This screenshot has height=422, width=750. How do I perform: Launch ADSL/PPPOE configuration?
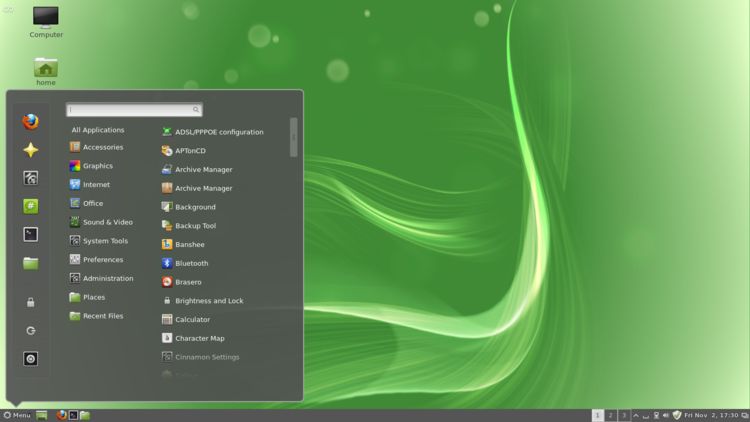point(213,132)
